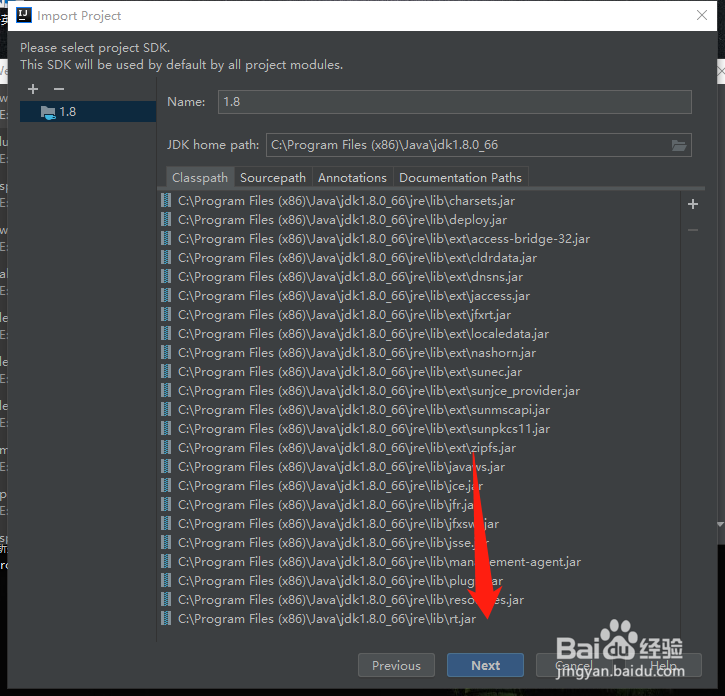Screen dimensions: 725x696
Task: Click the jar icon beside nashorn.jar
Action: click(166, 353)
